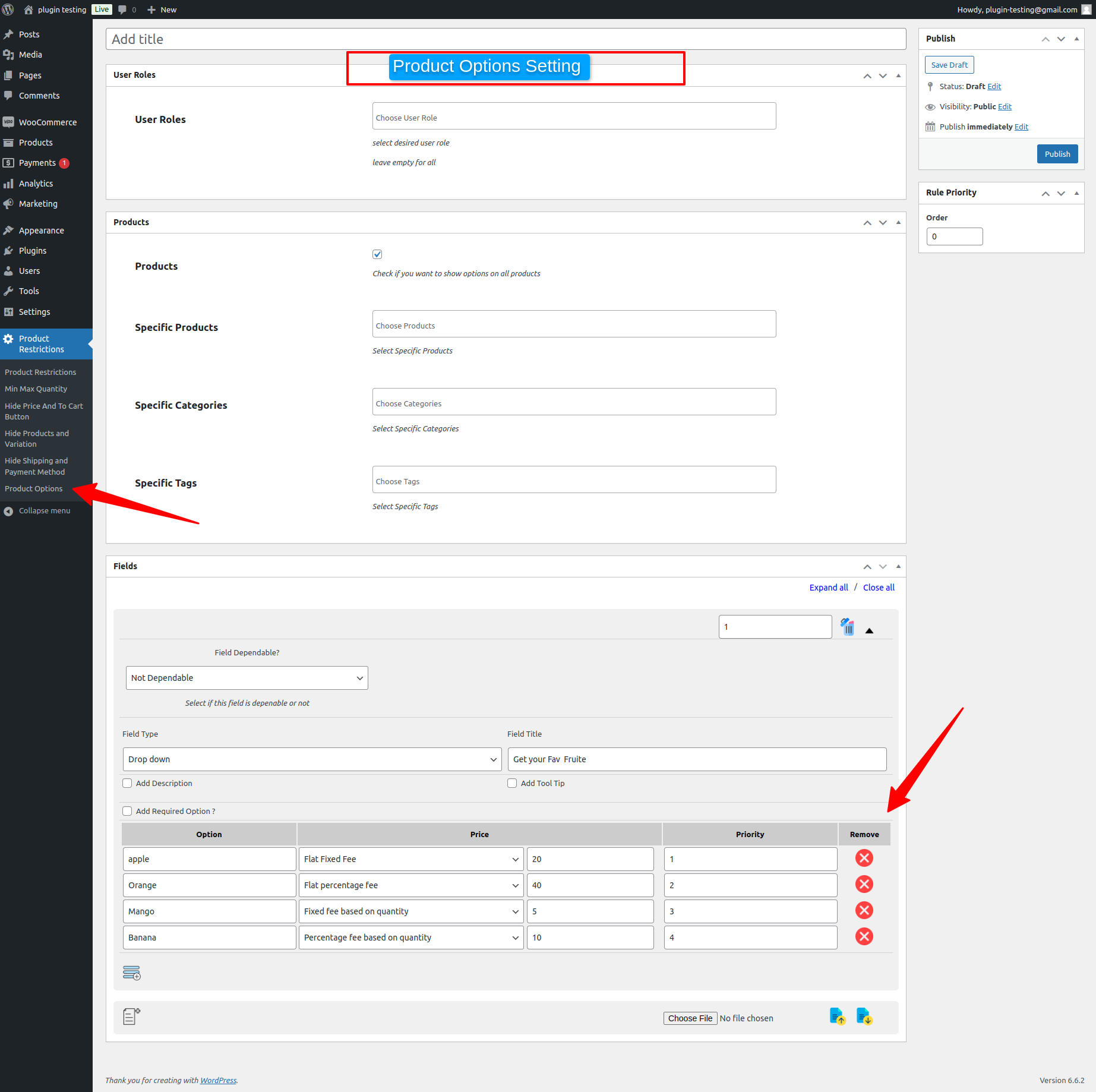This screenshot has height=1092, width=1096.
Task: Open Min Max Quantity submenu item
Action: click(36, 389)
